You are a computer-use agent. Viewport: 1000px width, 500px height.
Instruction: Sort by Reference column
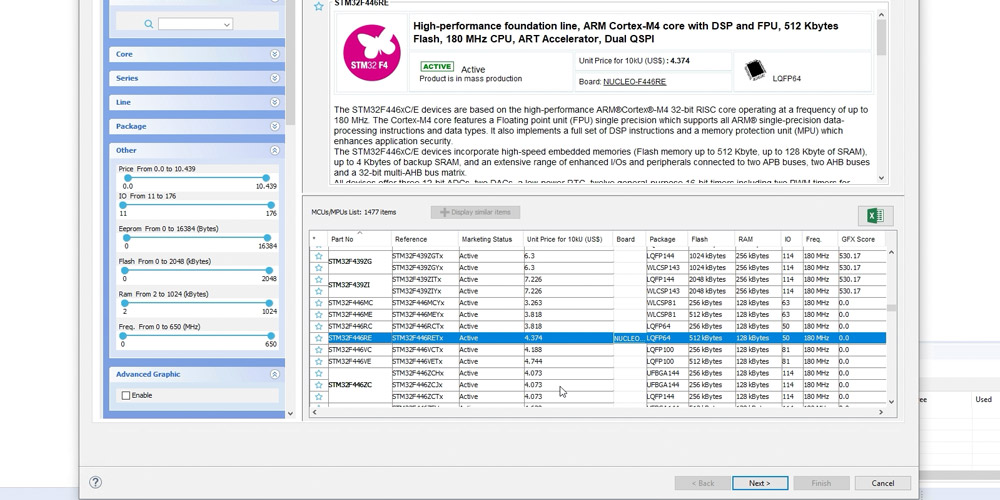(425, 239)
